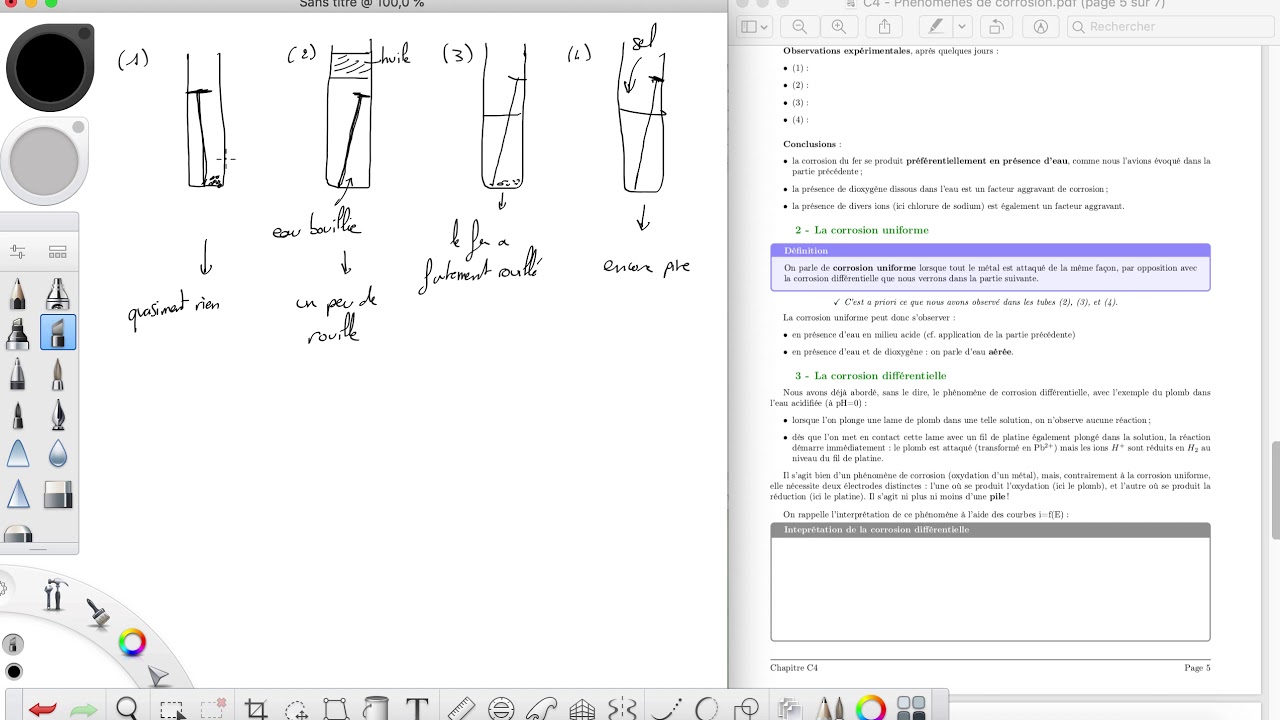This screenshot has height=720, width=1280.
Task: Open the Ruler guide tool
Action: tap(460, 709)
